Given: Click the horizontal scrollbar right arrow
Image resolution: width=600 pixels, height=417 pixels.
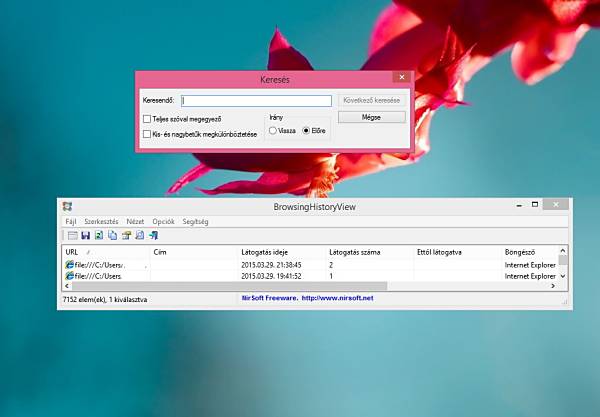Looking at the screenshot, I should [x=553, y=286].
